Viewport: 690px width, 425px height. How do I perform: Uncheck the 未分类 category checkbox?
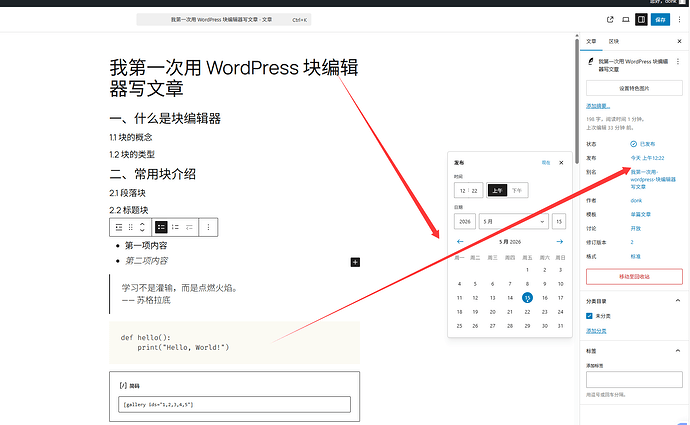(x=589, y=316)
